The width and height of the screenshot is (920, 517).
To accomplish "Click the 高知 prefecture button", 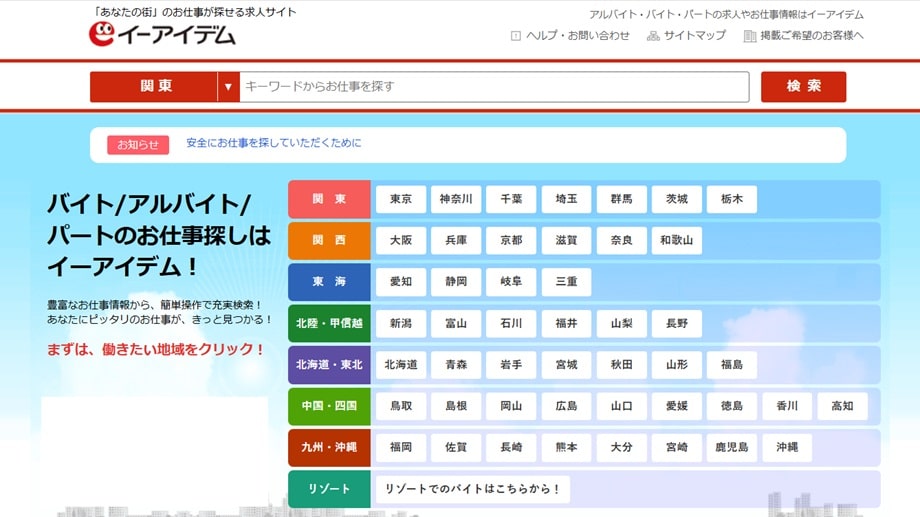I will (842, 406).
